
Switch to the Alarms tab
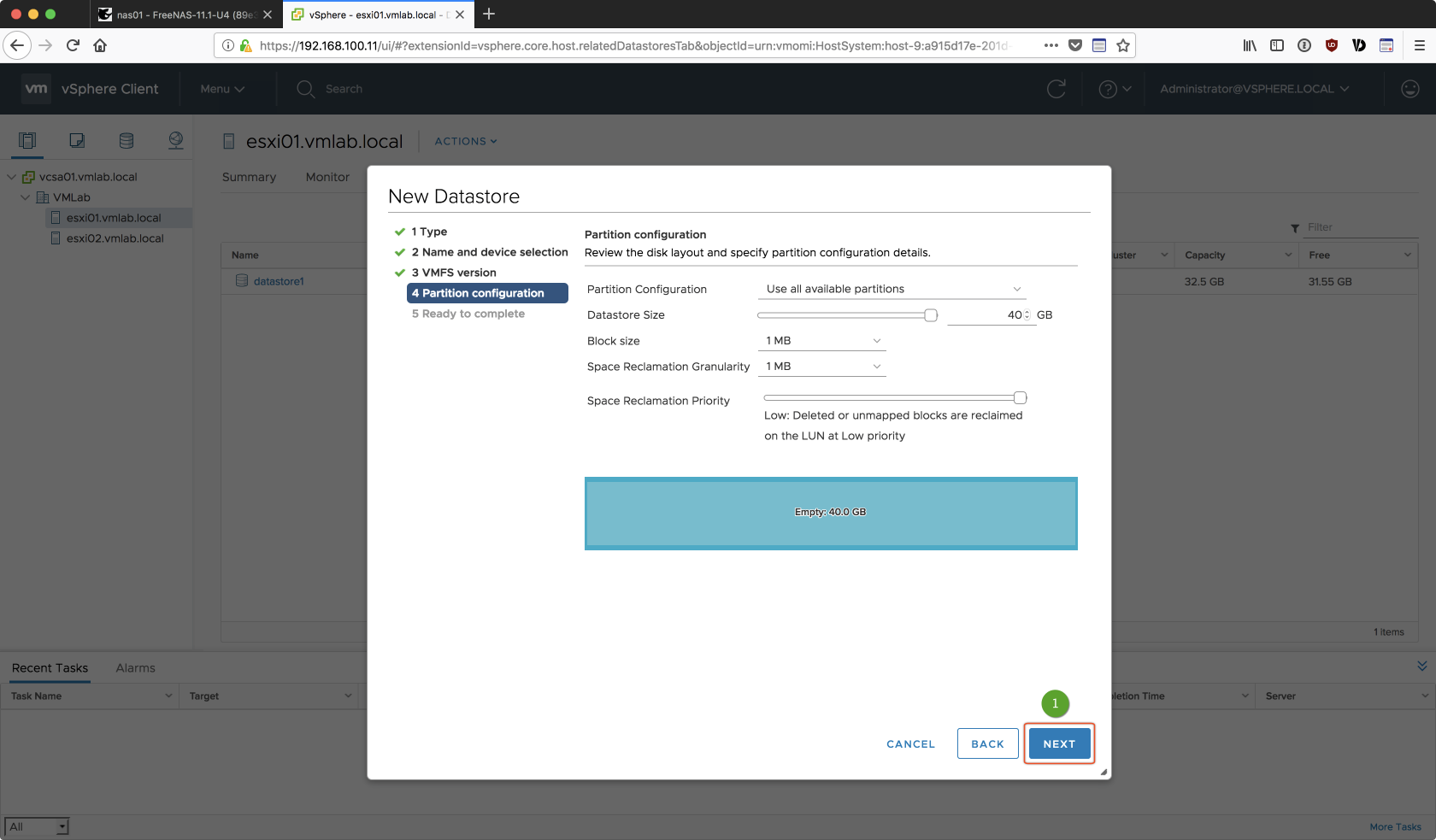[135, 668]
